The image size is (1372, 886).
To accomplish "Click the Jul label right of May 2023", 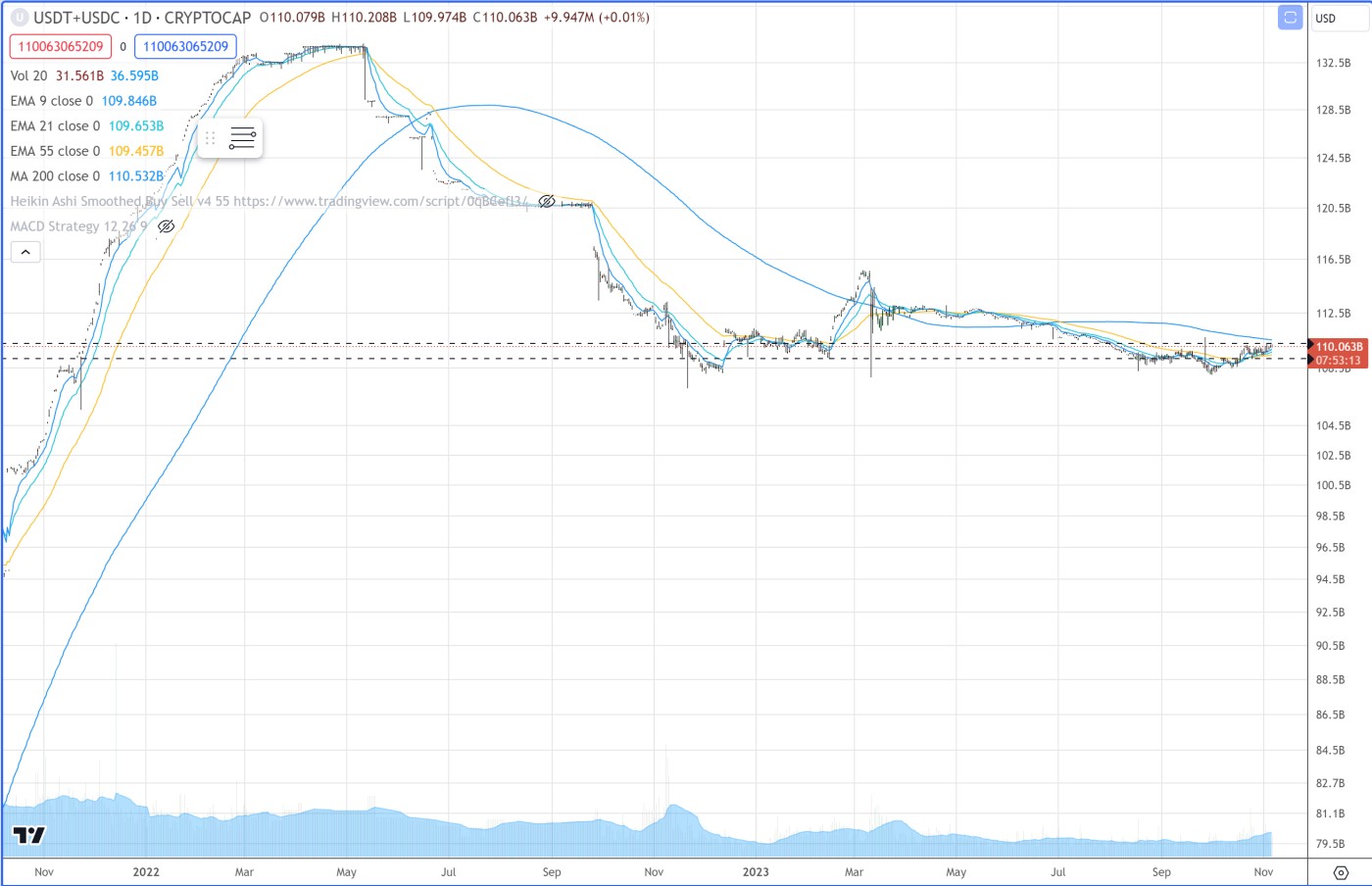I will [1058, 872].
